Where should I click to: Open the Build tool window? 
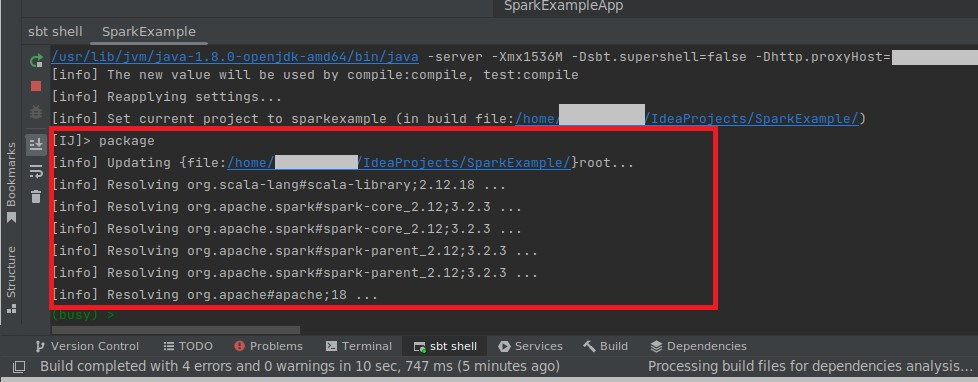click(x=606, y=346)
